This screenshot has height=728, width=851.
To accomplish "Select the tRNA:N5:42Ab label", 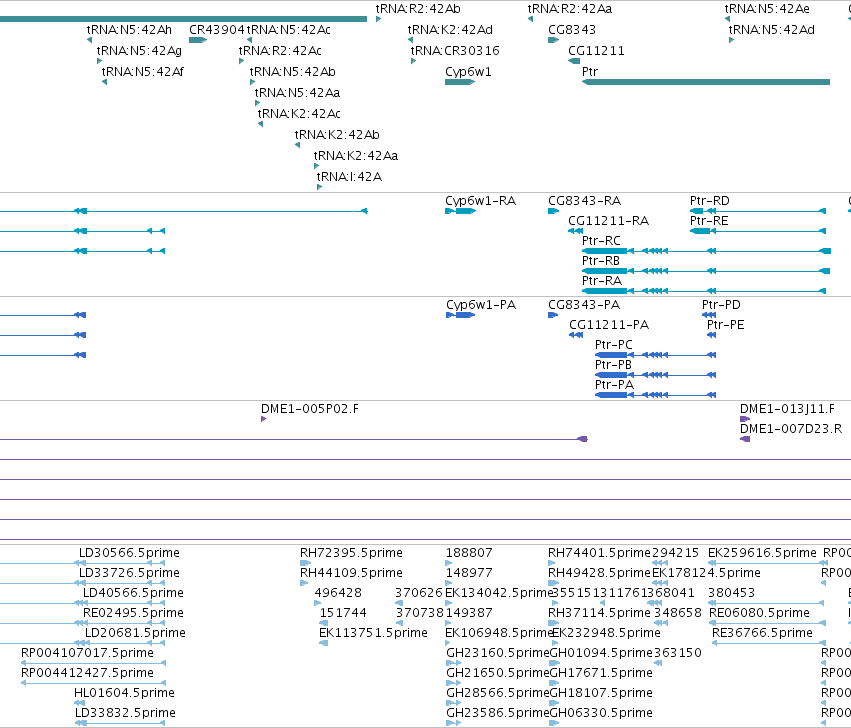I will [x=293, y=72].
